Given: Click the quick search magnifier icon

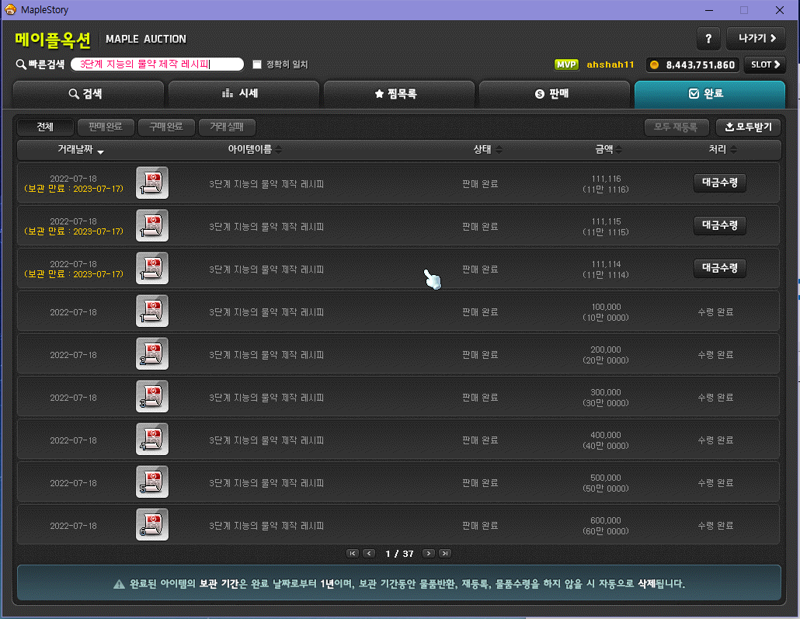Looking at the screenshot, I should point(20,64).
